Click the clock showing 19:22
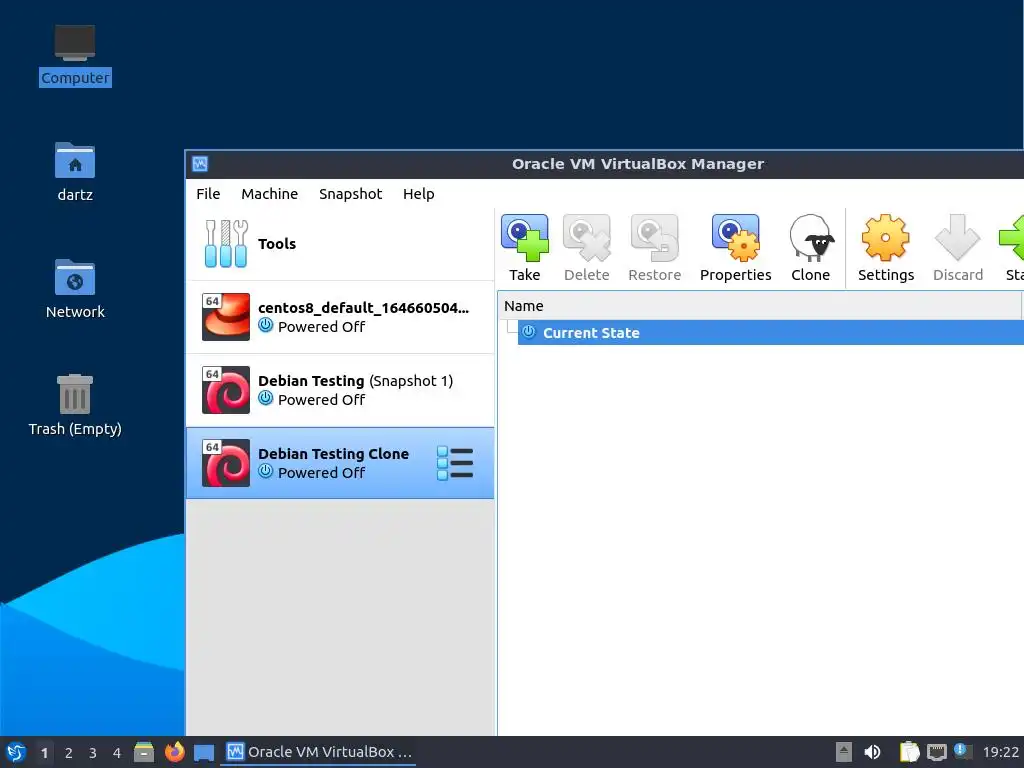The height and width of the screenshot is (768, 1024). pyautogui.click(x=1000, y=752)
